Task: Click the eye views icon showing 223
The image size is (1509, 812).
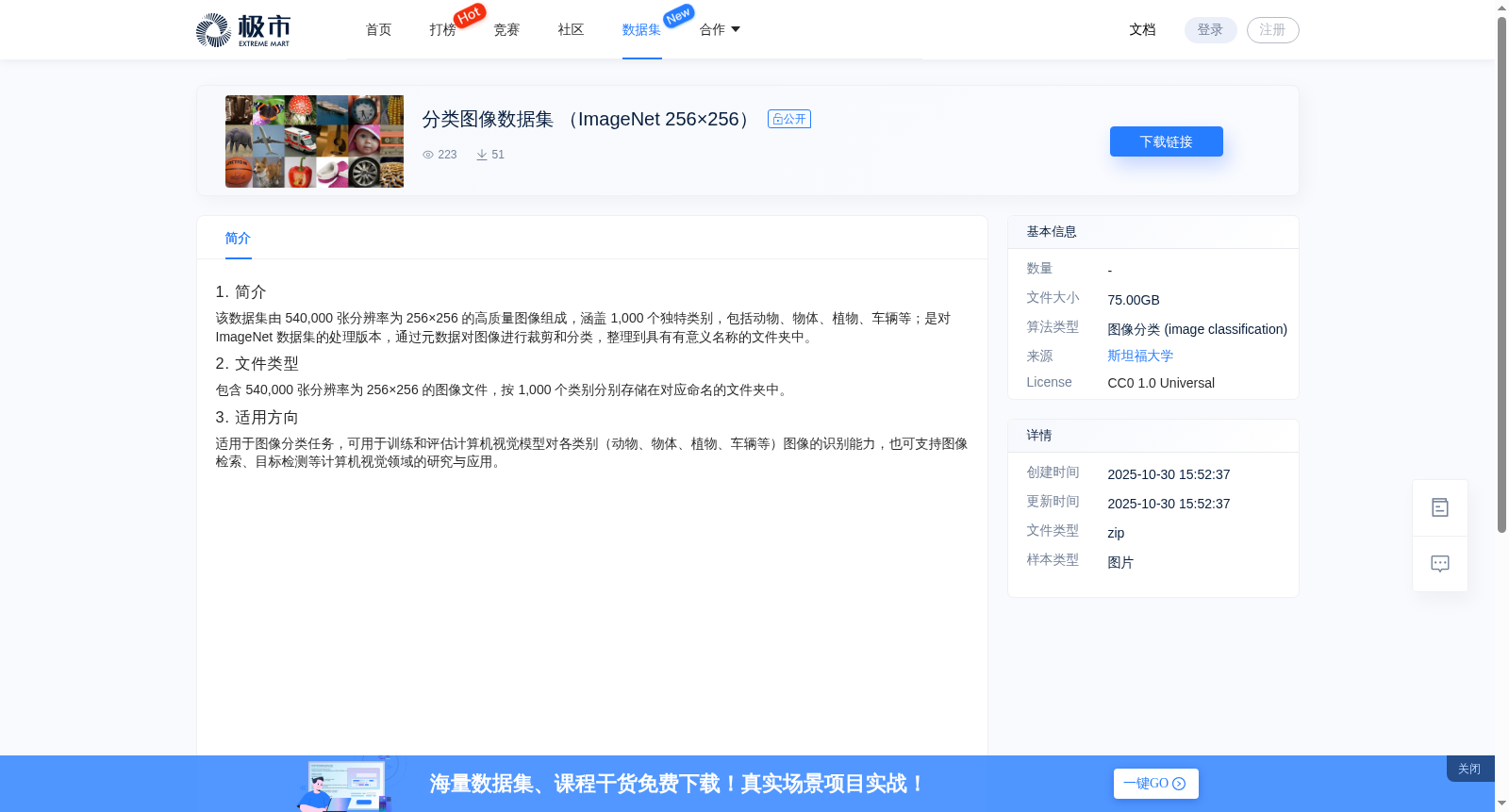Action: point(428,155)
